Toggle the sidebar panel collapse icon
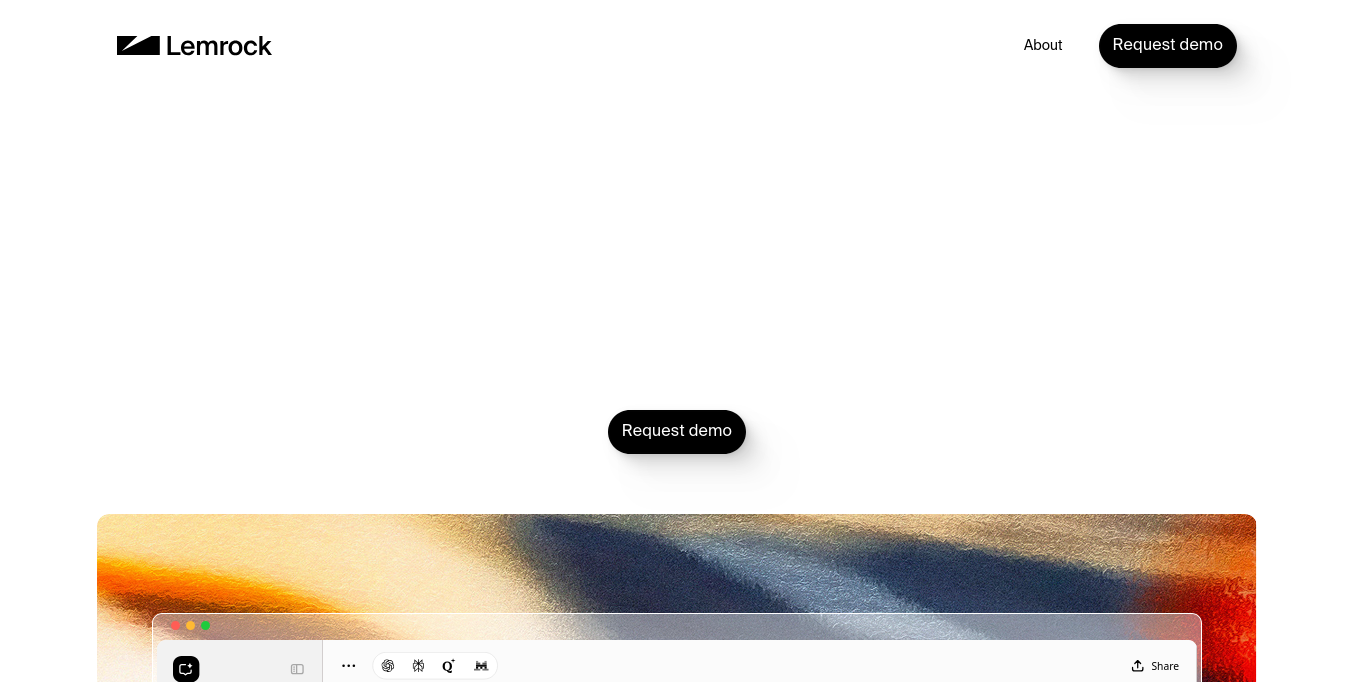Viewport: 1366px width, 682px height. (297, 669)
